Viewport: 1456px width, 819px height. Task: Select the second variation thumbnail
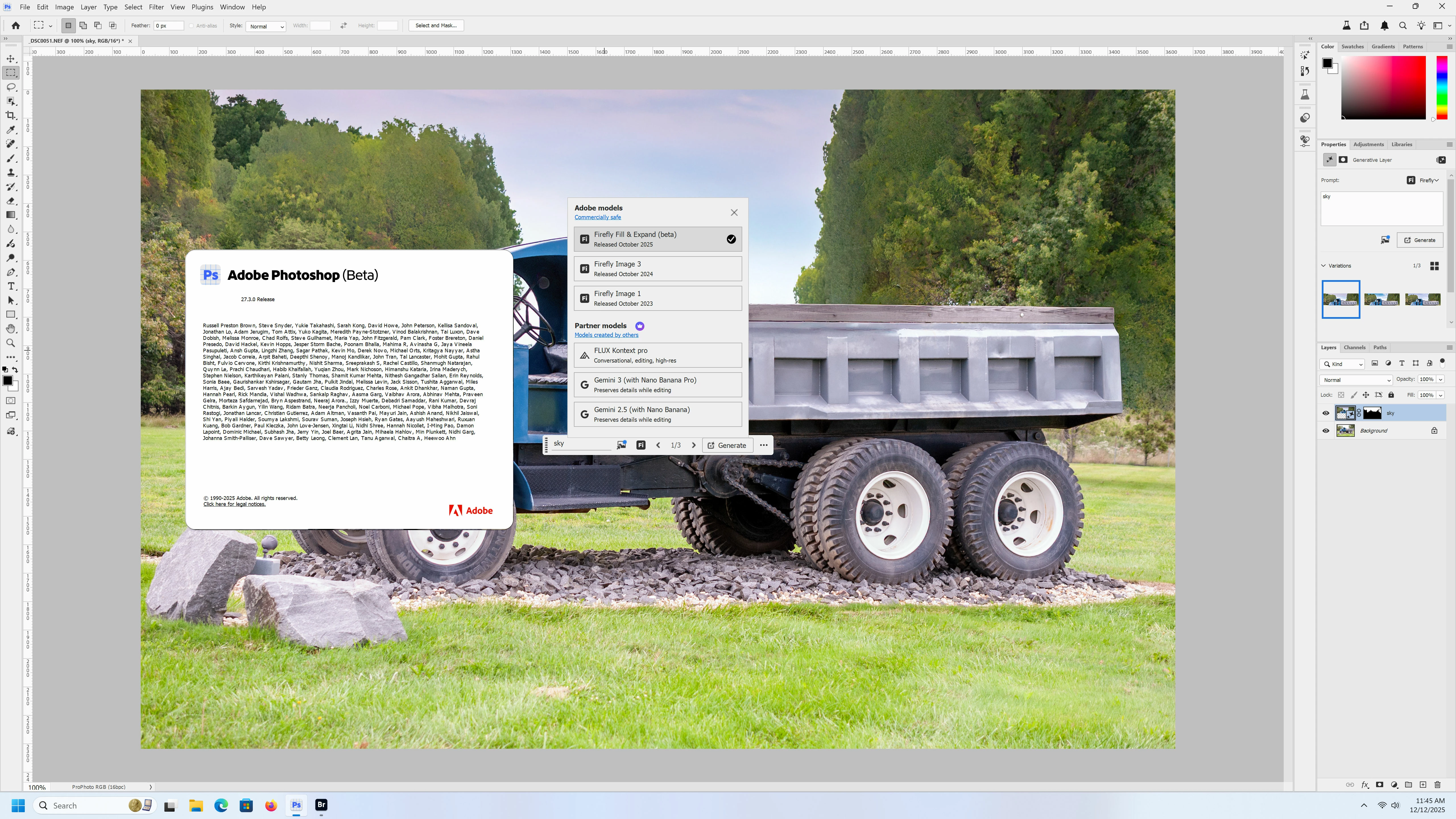(x=1381, y=299)
